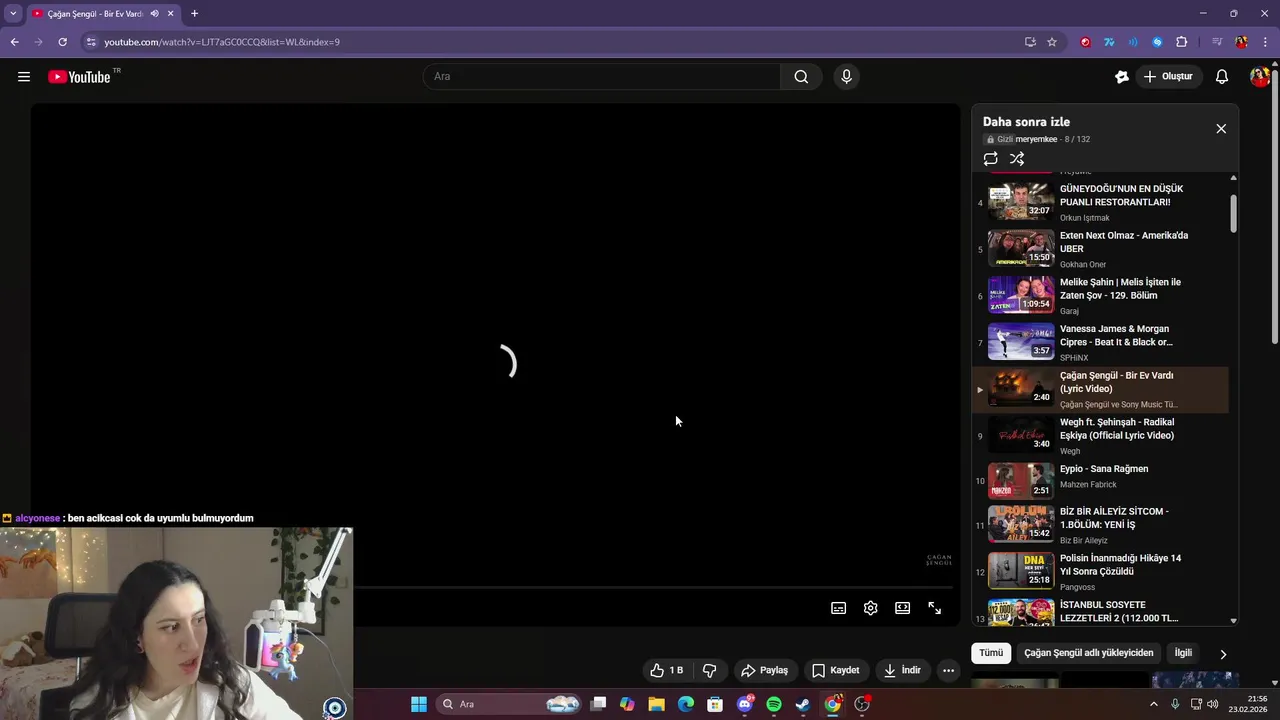The width and height of the screenshot is (1280, 720).
Task: Enter fullscreen mode
Action: tap(935, 608)
